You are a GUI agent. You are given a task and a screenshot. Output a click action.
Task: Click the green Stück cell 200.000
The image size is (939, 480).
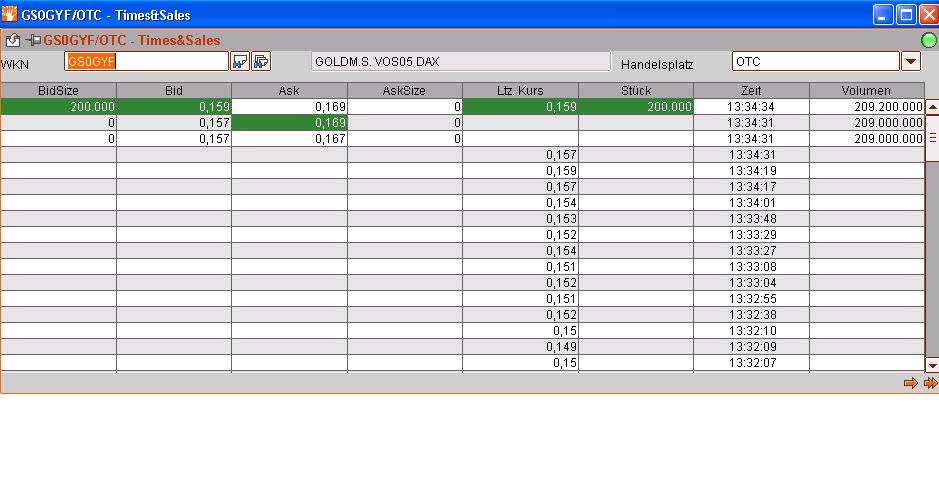[x=636, y=107]
